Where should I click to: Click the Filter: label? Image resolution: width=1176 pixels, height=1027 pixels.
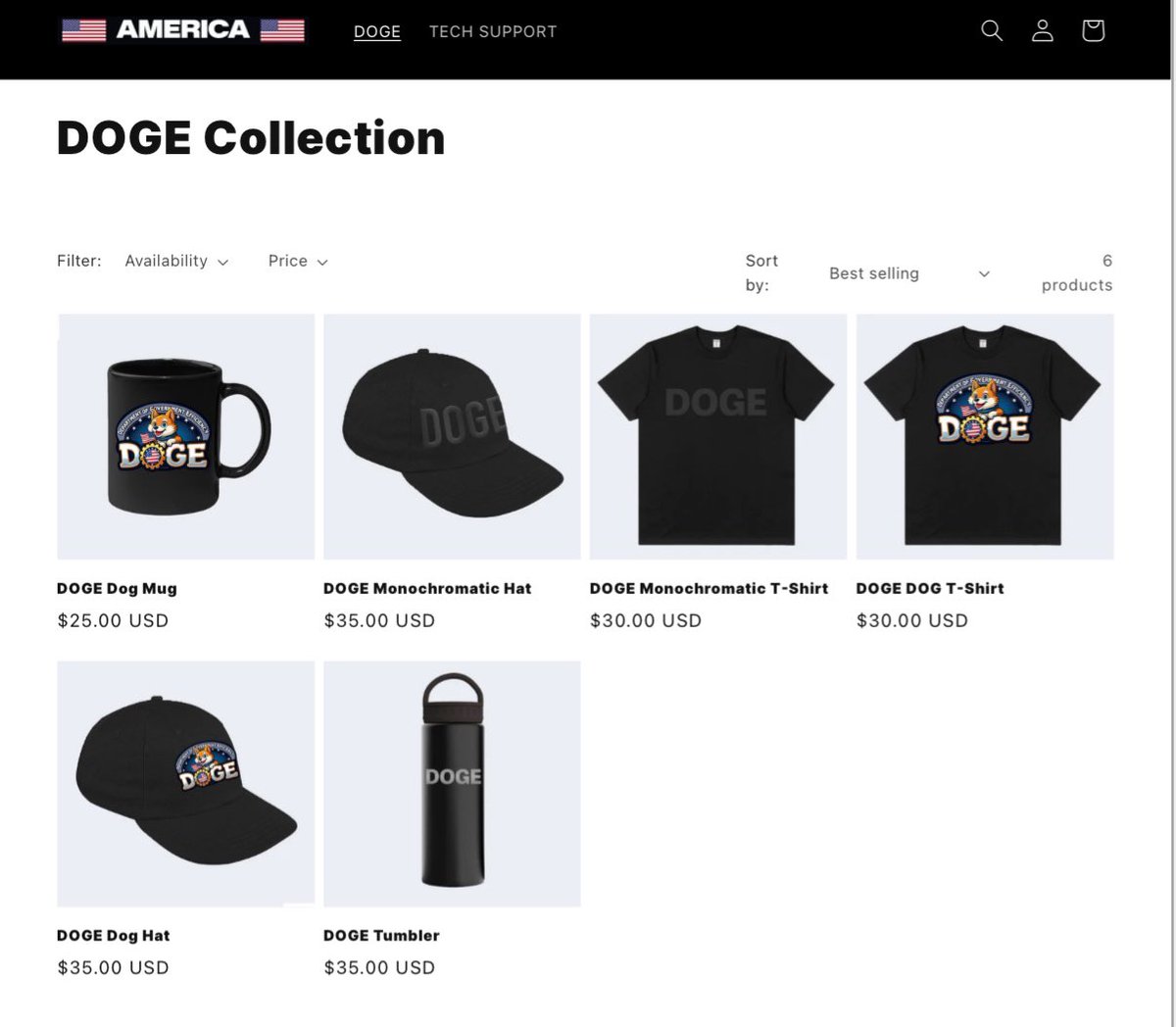(x=79, y=261)
